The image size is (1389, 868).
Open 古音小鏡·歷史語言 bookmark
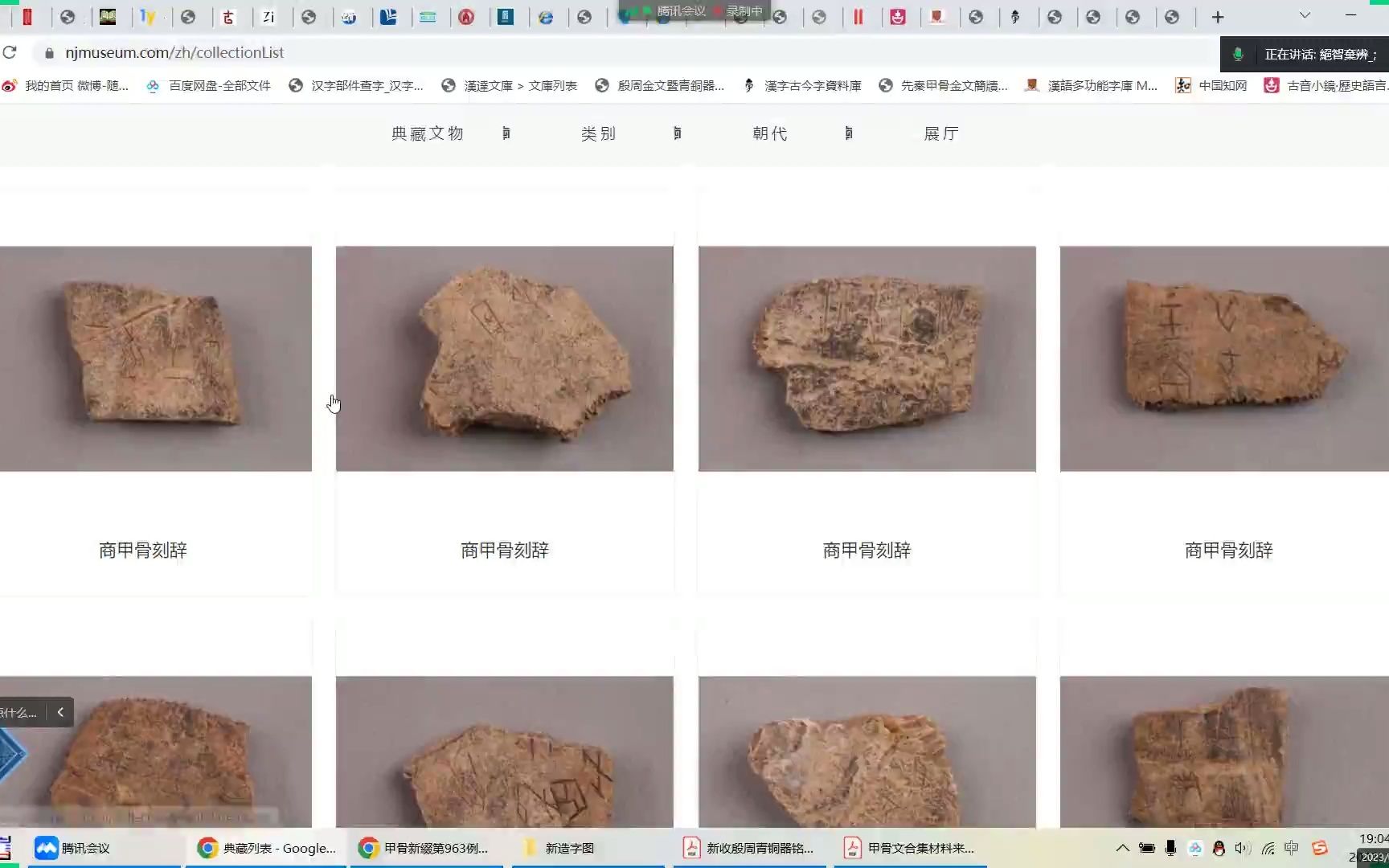(1325, 85)
